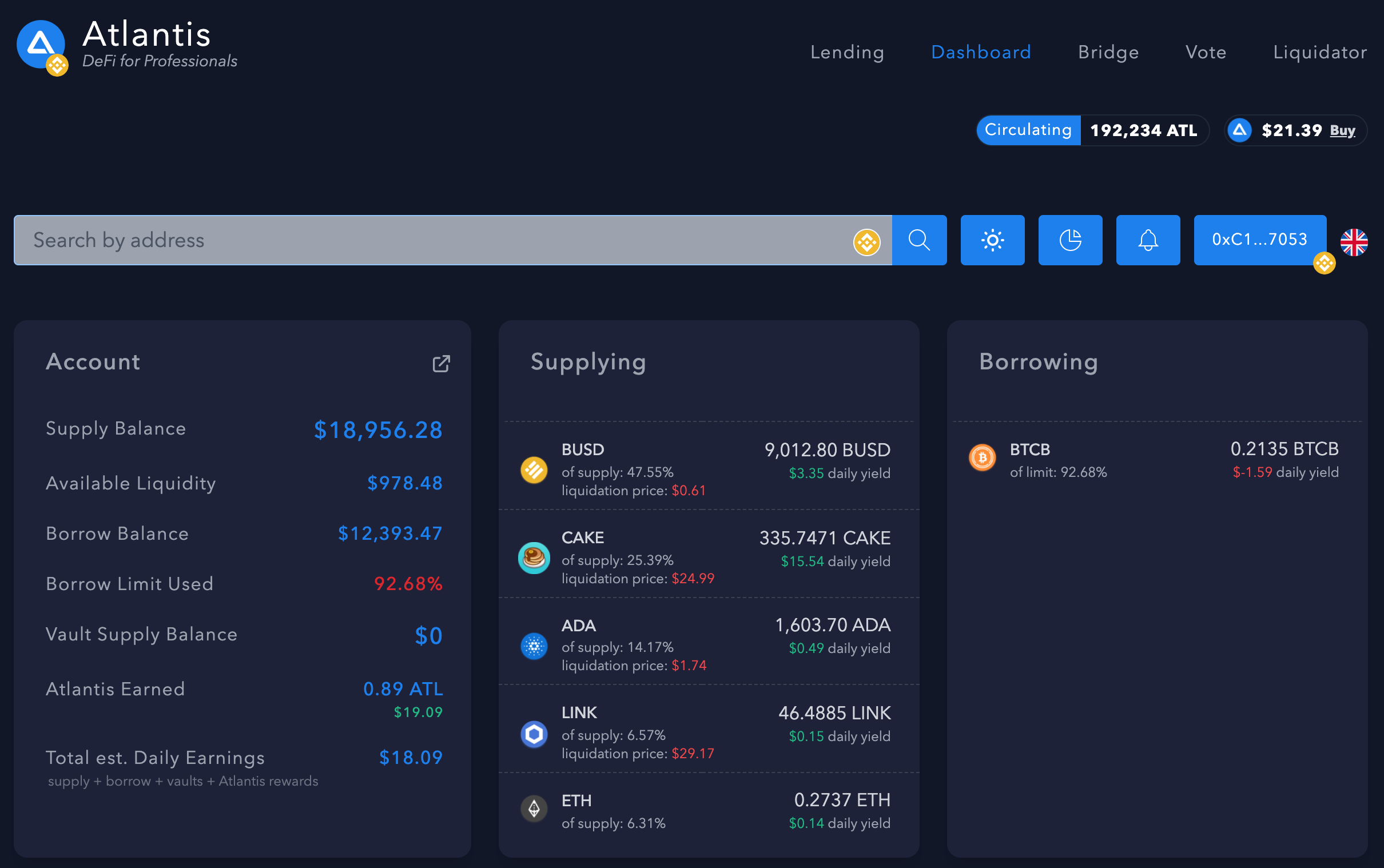1384x868 pixels.
Task: Select the CAKE token icon in Supplying
Action: coord(534,557)
